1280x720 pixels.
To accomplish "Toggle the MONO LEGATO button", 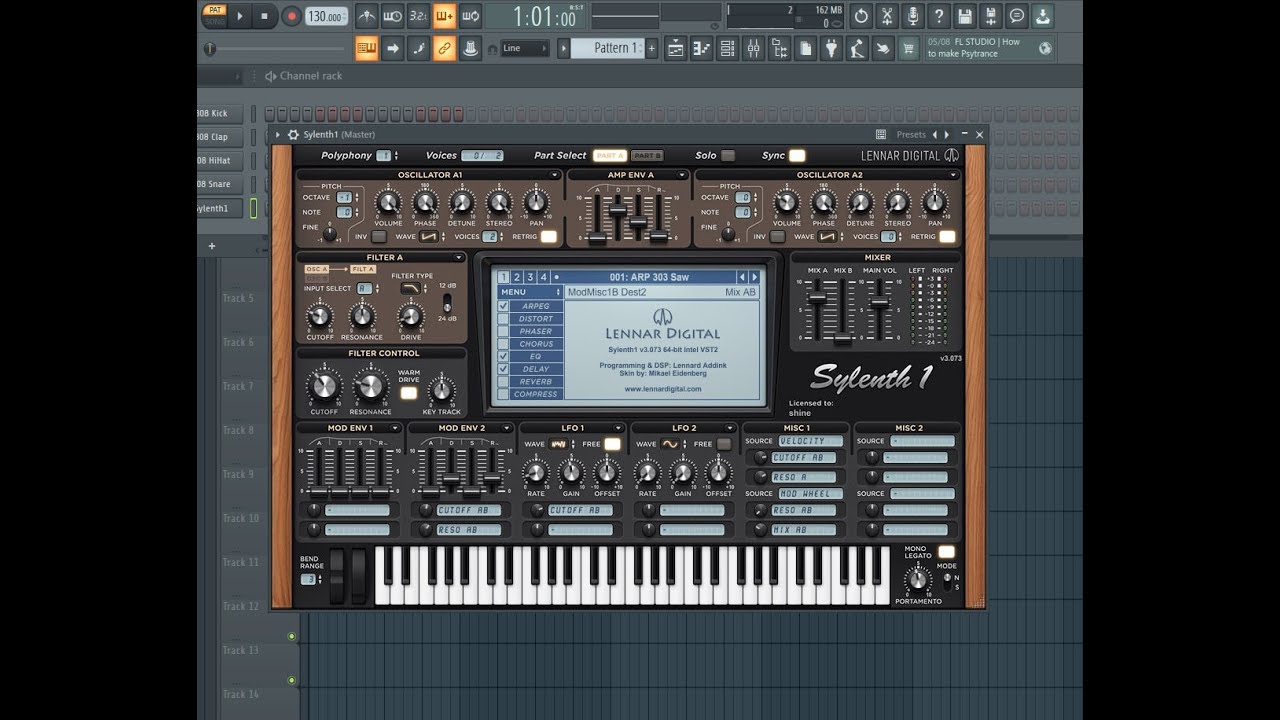I will 946,552.
